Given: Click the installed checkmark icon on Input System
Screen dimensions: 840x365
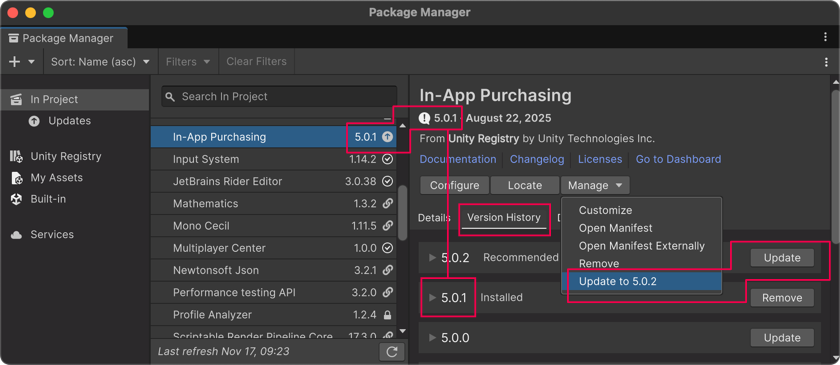Looking at the screenshot, I should click(x=388, y=159).
